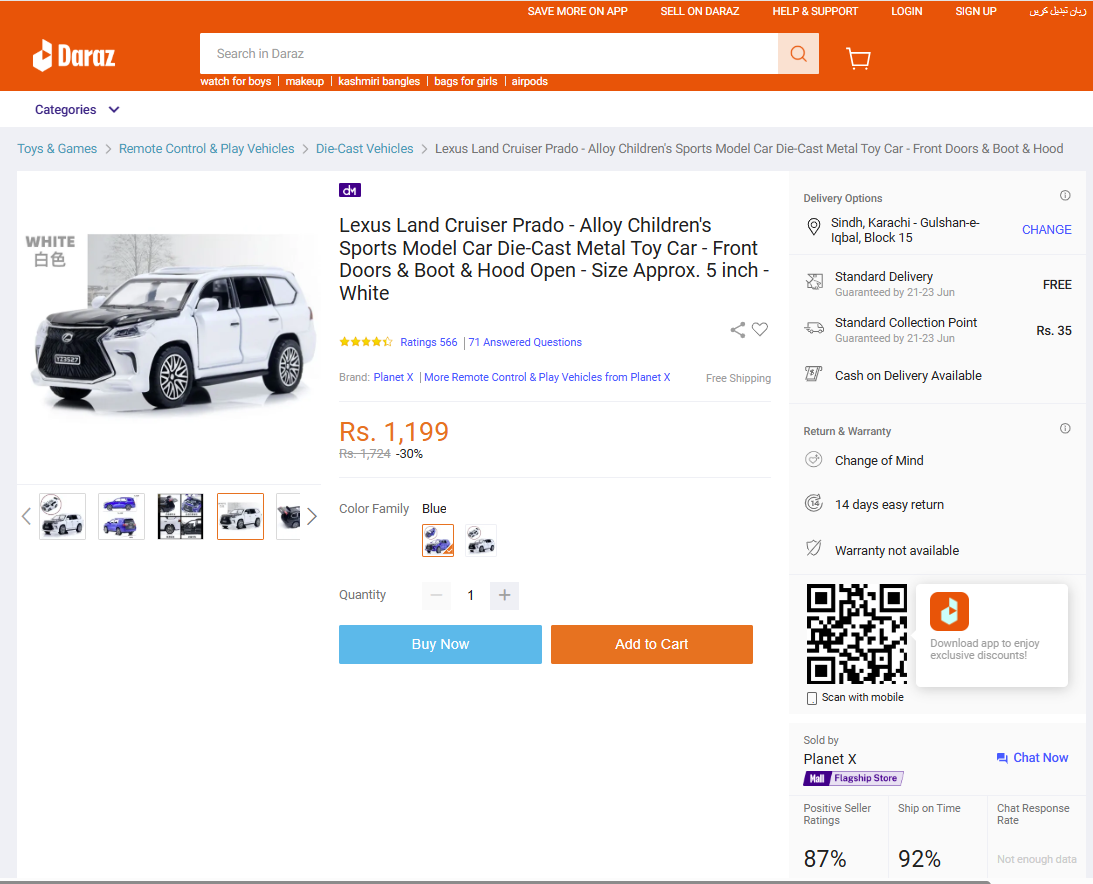
Task: Click the location pin icon
Action: pos(813,227)
